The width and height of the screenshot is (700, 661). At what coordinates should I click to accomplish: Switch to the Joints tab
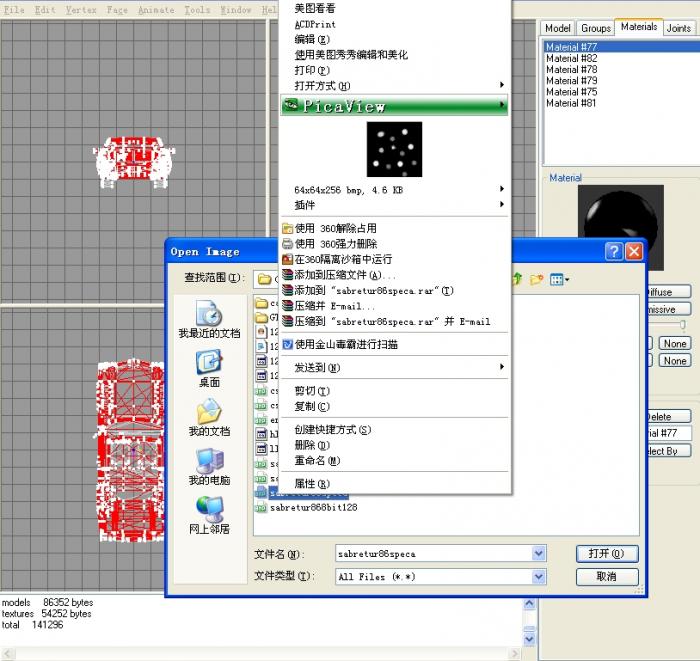point(679,29)
